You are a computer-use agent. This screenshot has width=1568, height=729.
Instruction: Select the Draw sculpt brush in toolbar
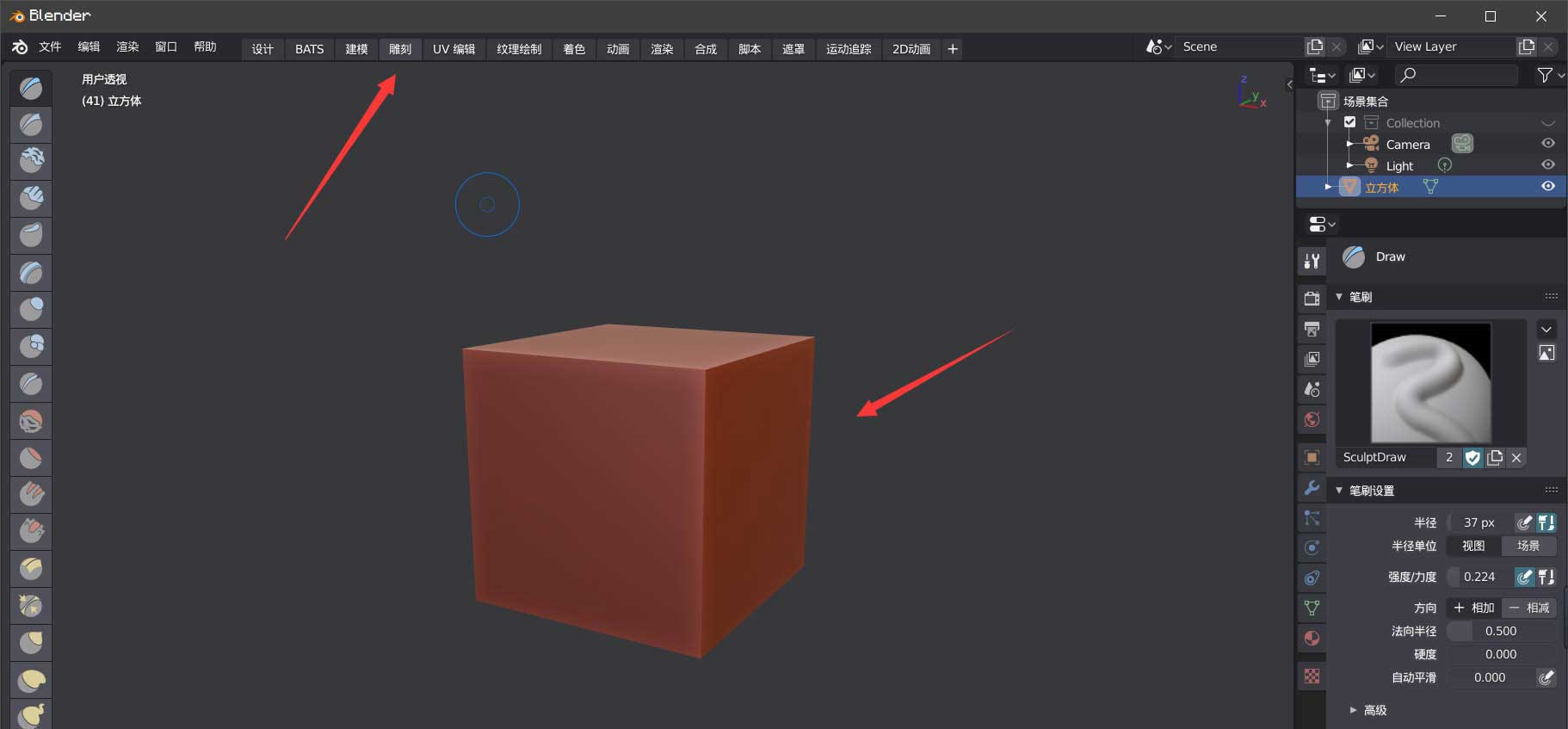[x=31, y=88]
